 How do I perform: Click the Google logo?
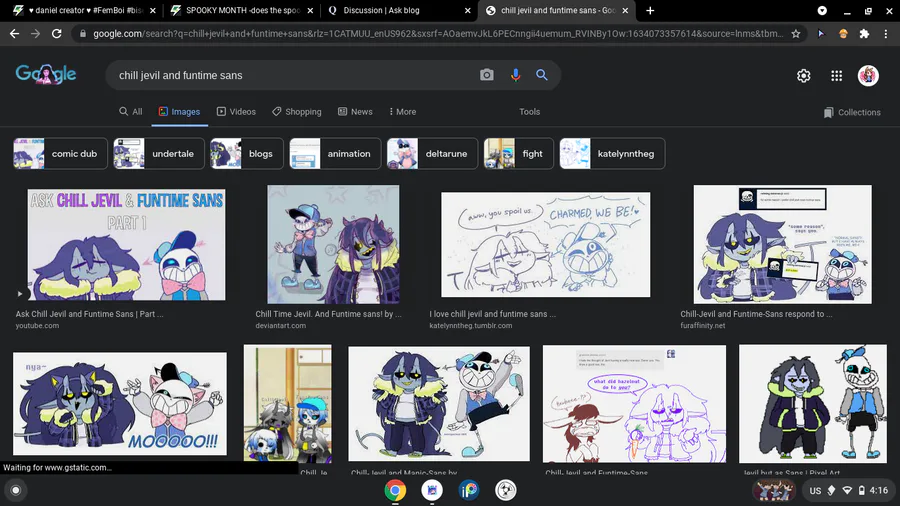pos(46,75)
